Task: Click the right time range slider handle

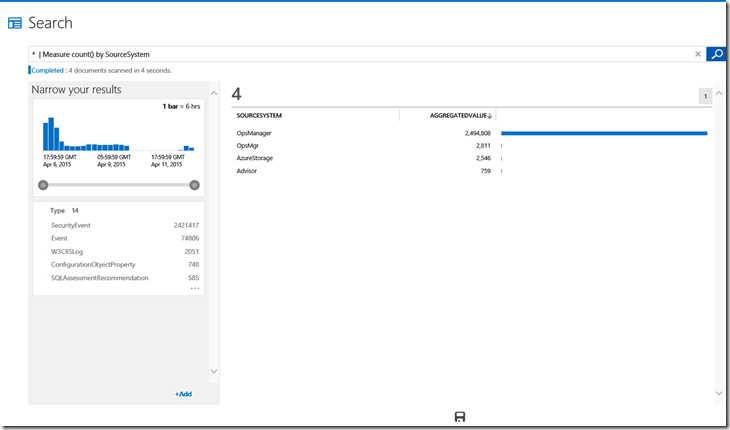Action: click(x=194, y=185)
